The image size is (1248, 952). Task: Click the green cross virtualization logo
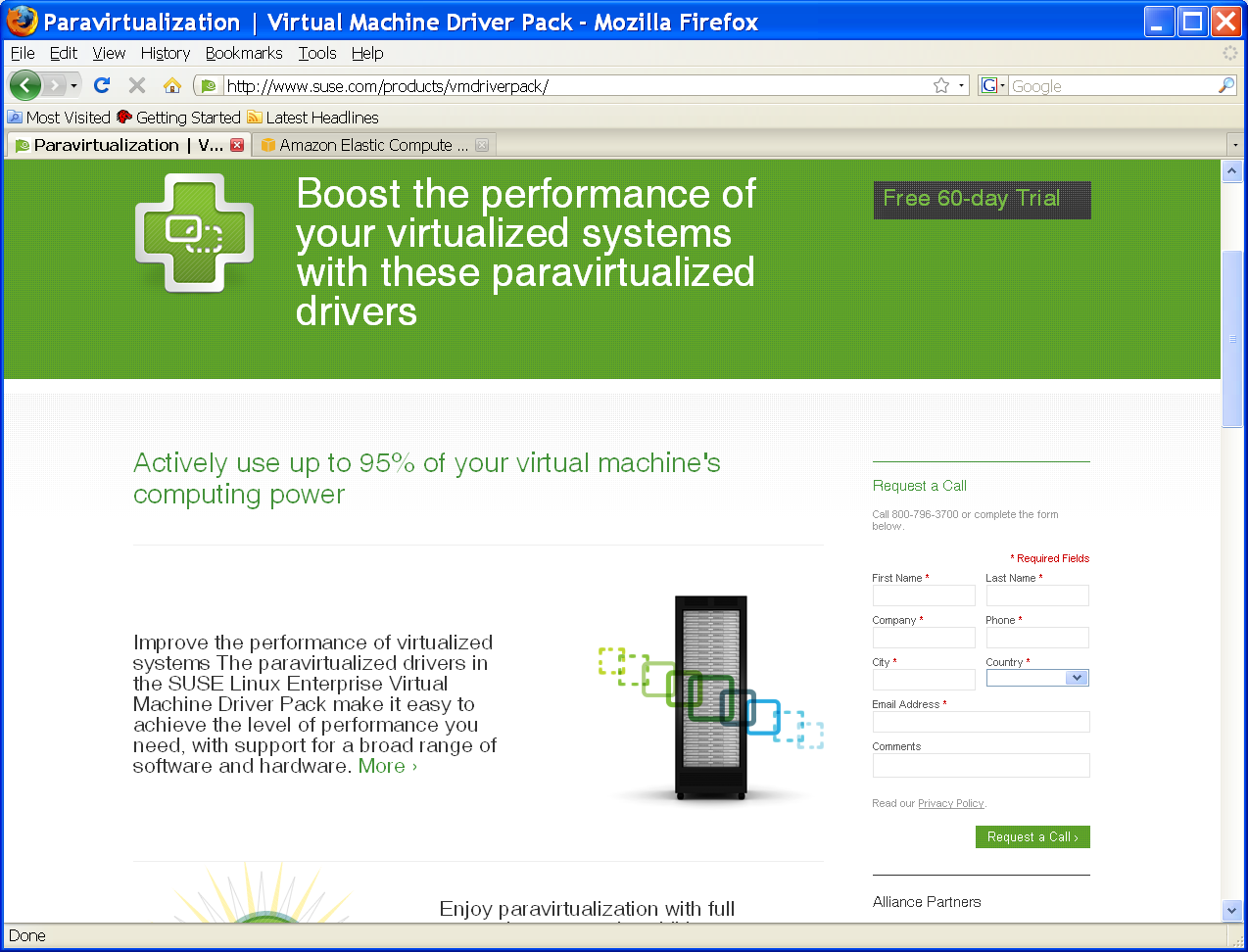click(195, 233)
